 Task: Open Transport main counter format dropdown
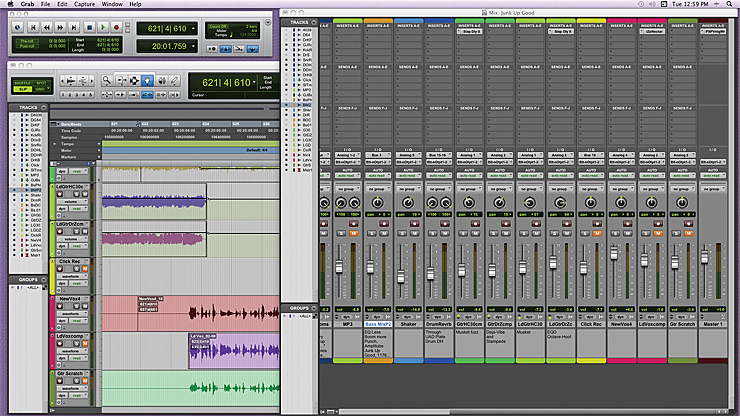pyautogui.click(x=193, y=28)
